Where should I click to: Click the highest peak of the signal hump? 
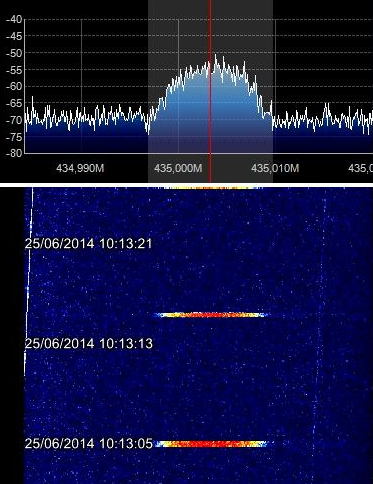click(216, 55)
